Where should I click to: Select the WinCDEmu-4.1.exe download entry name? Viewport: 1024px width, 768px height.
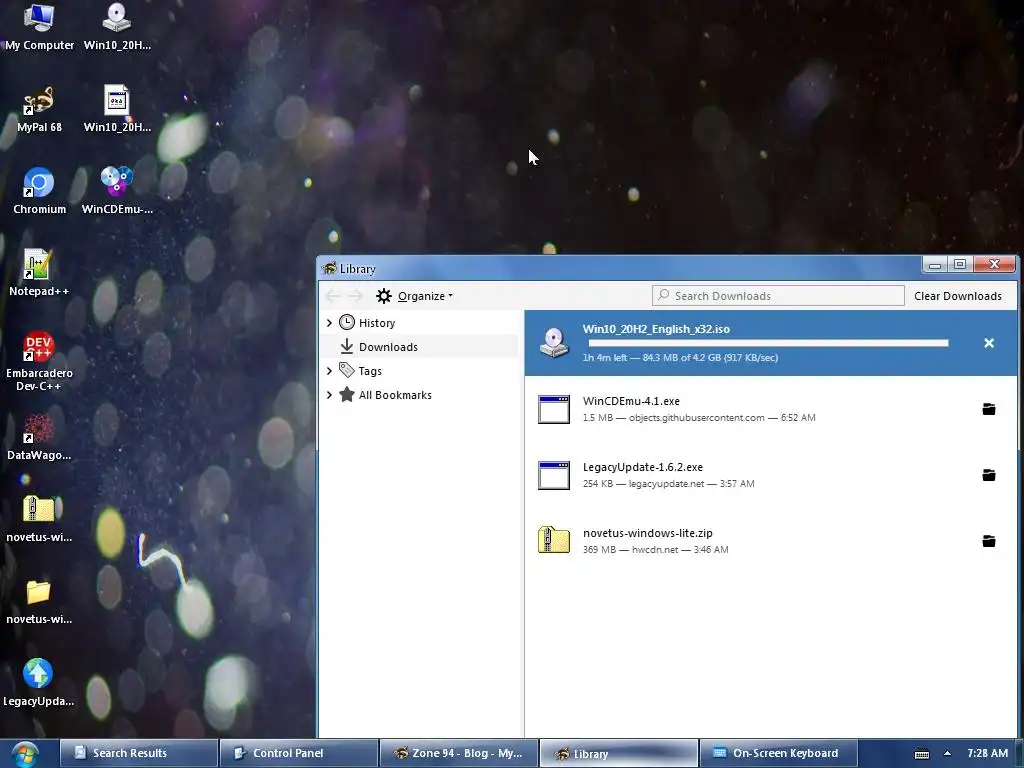(x=631, y=401)
